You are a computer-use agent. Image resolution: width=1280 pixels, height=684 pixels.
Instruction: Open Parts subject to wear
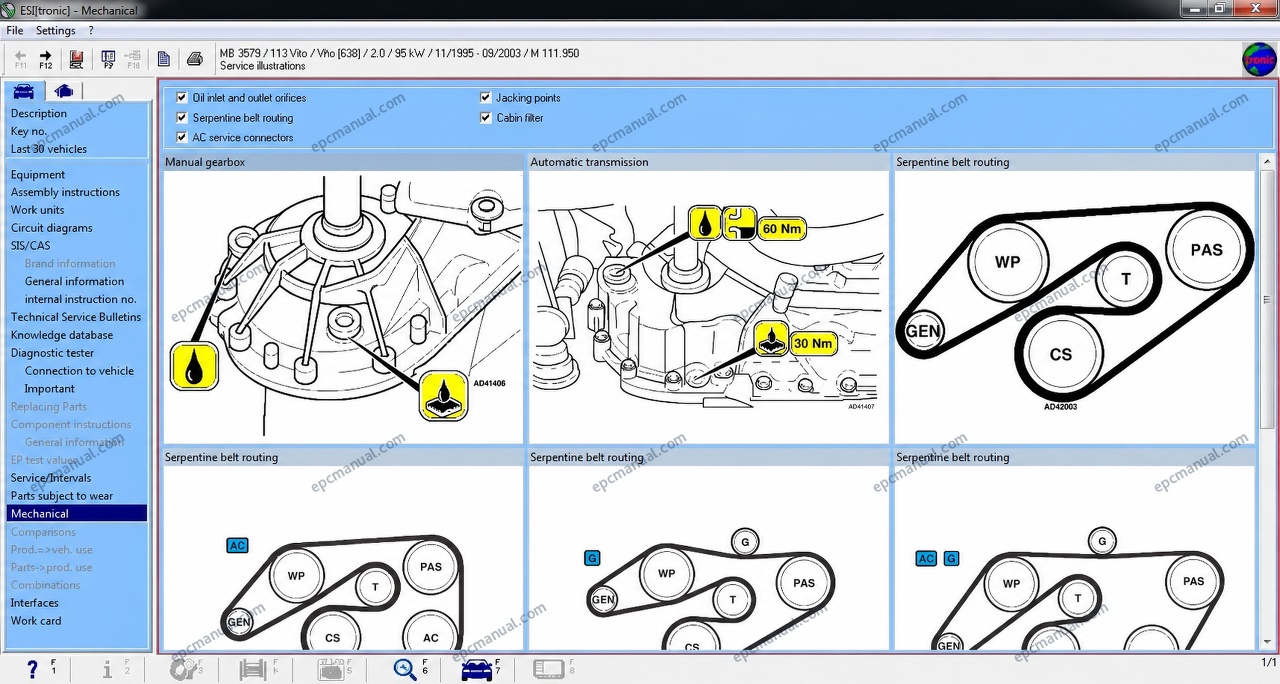click(62, 496)
